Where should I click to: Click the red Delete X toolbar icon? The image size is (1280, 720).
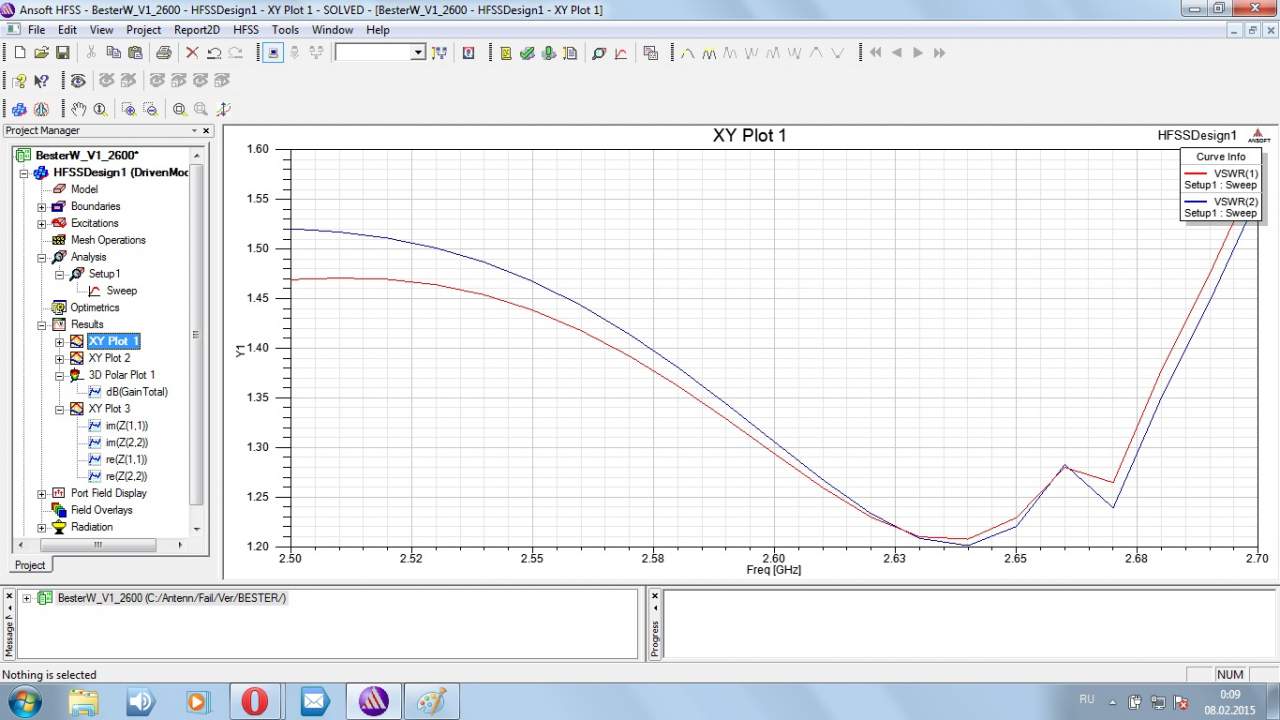coord(192,53)
